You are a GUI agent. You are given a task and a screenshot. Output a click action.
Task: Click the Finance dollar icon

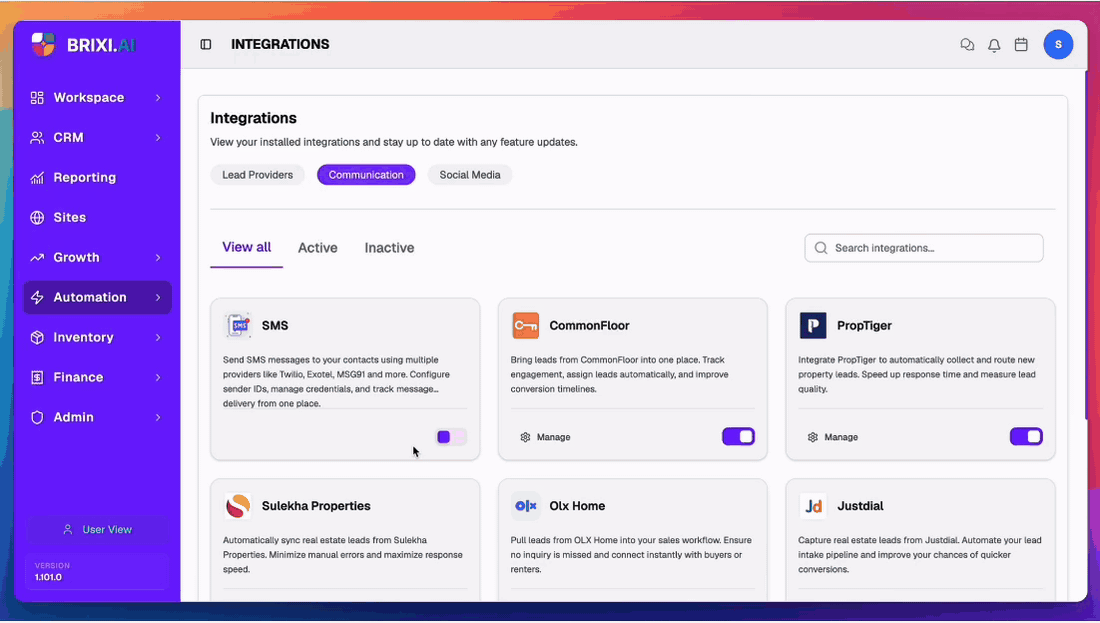pyautogui.click(x=37, y=377)
